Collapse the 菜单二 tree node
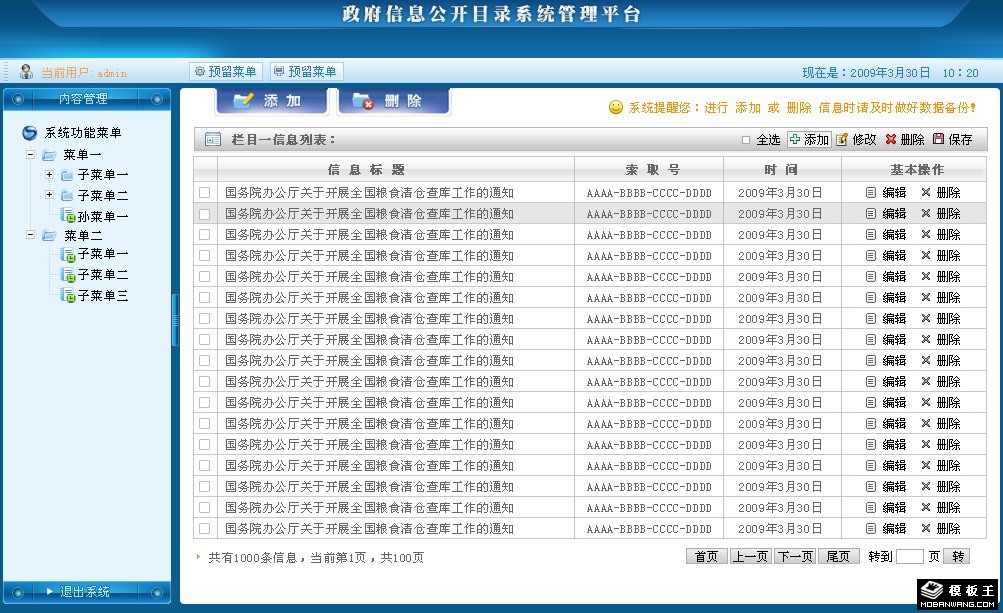This screenshot has height=613, width=1003. click(x=30, y=235)
